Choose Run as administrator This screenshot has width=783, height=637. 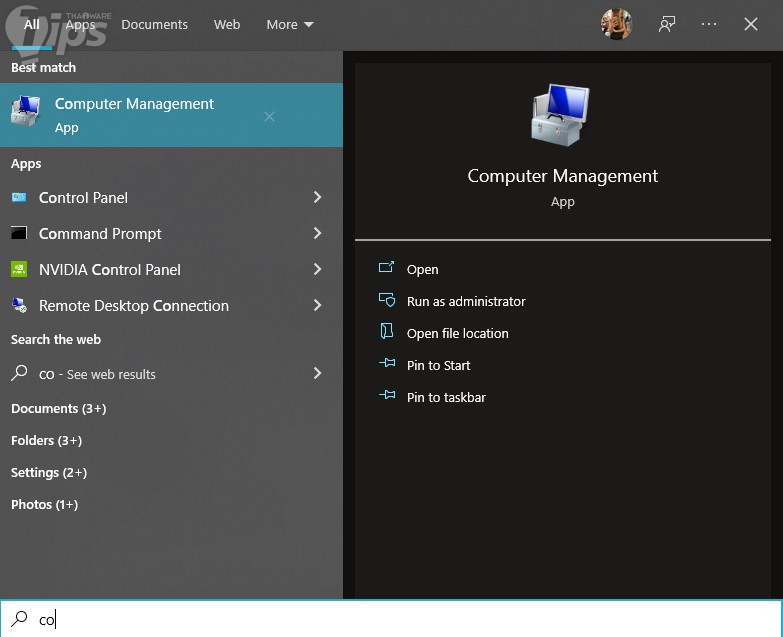(466, 302)
